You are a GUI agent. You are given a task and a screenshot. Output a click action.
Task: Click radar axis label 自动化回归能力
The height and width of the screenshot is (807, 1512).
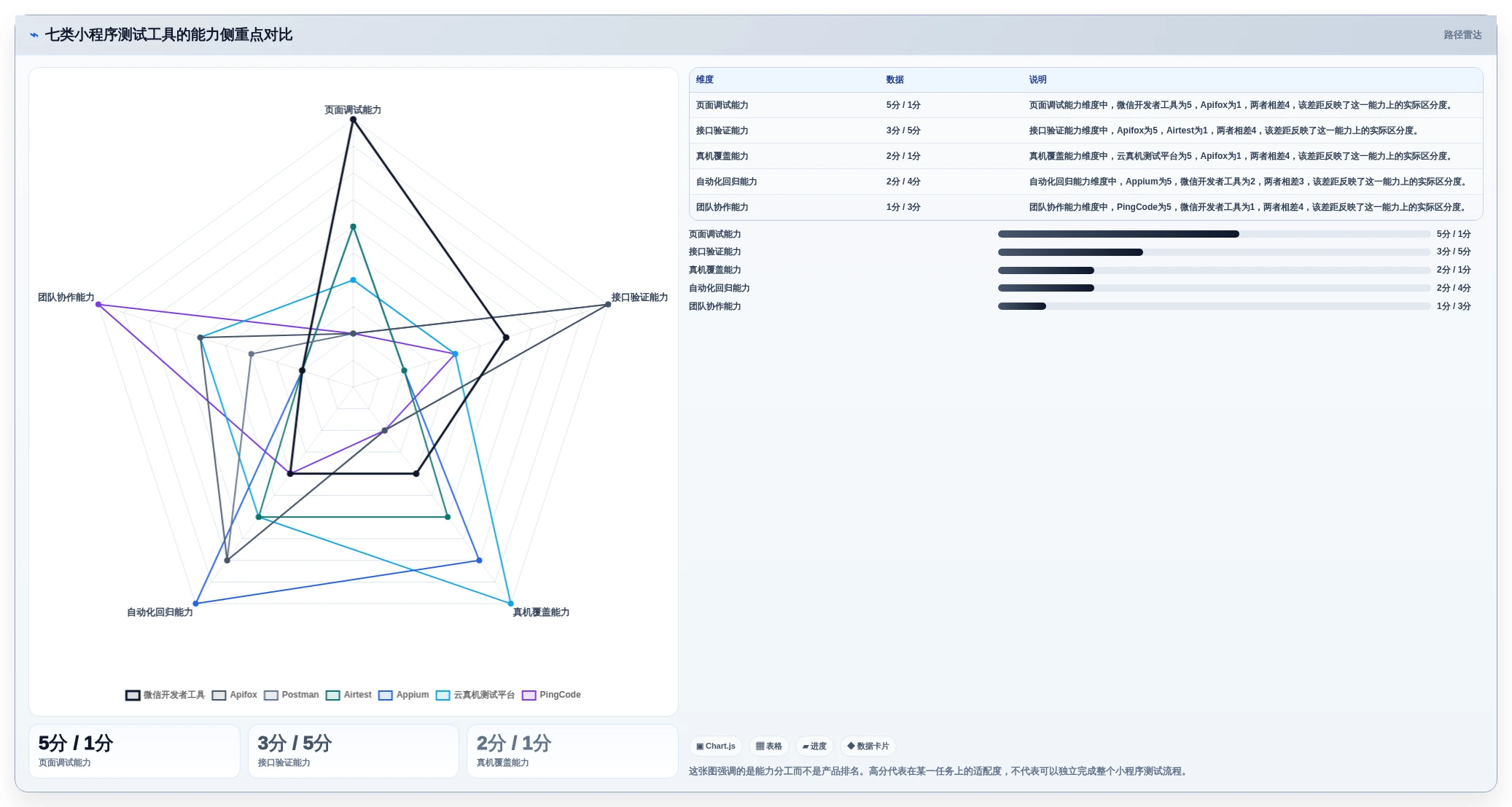(160, 612)
